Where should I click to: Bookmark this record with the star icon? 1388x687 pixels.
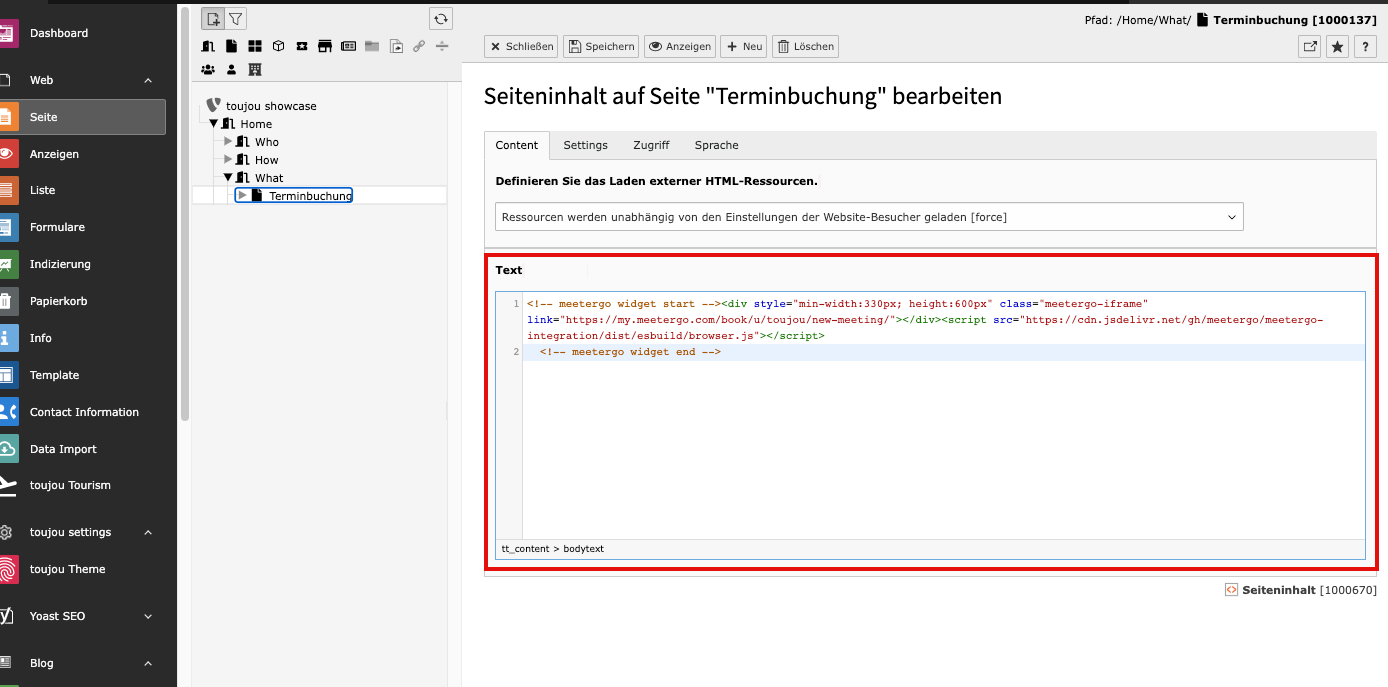[1337, 46]
